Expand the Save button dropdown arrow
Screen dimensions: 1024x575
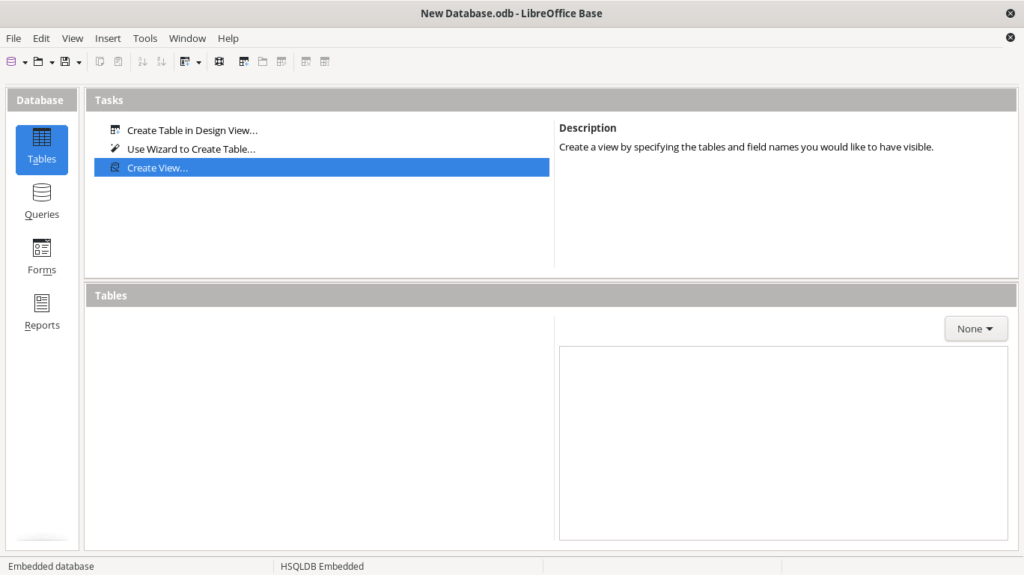[79, 62]
